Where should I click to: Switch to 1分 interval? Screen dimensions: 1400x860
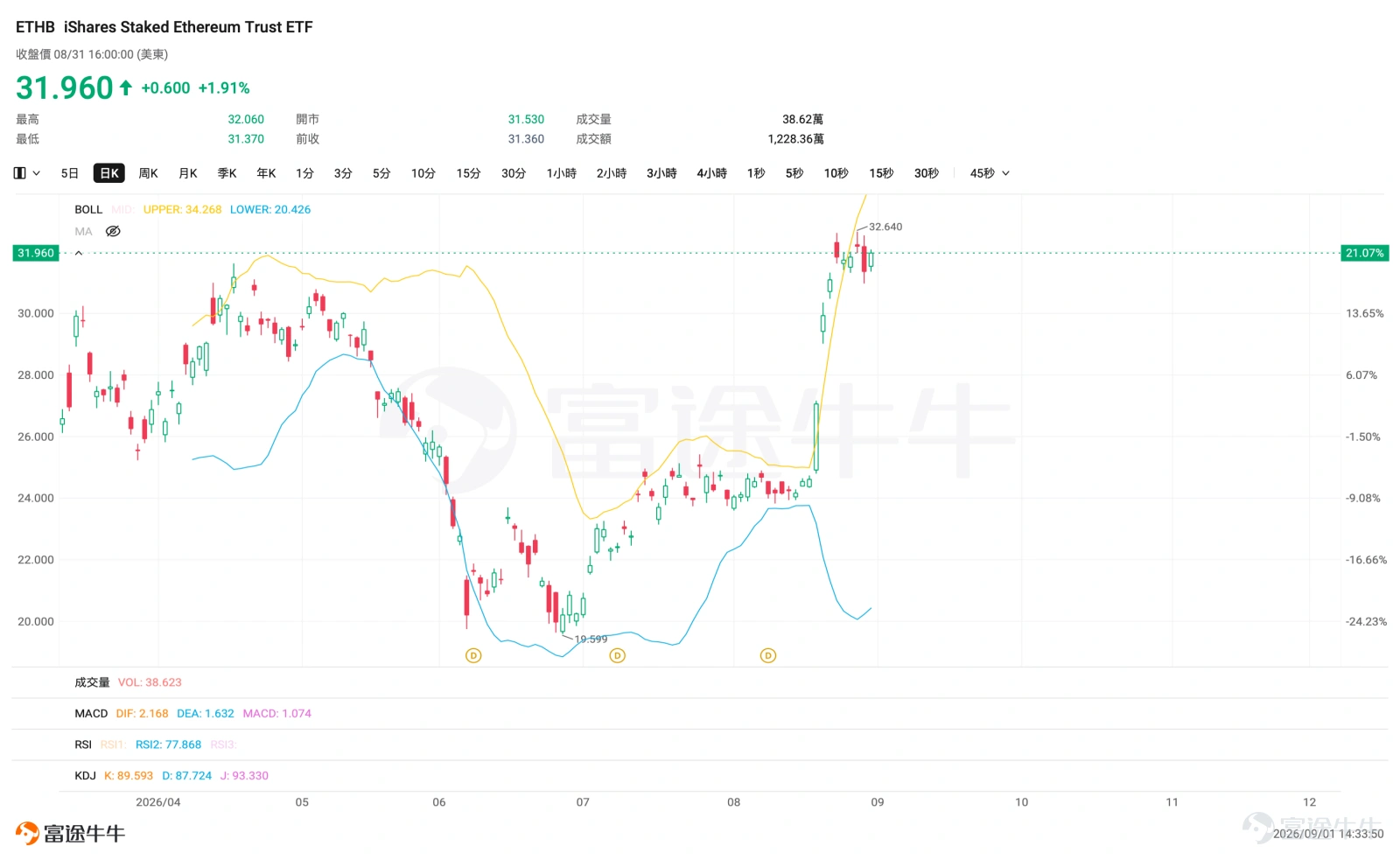click(x=304, y=173)
